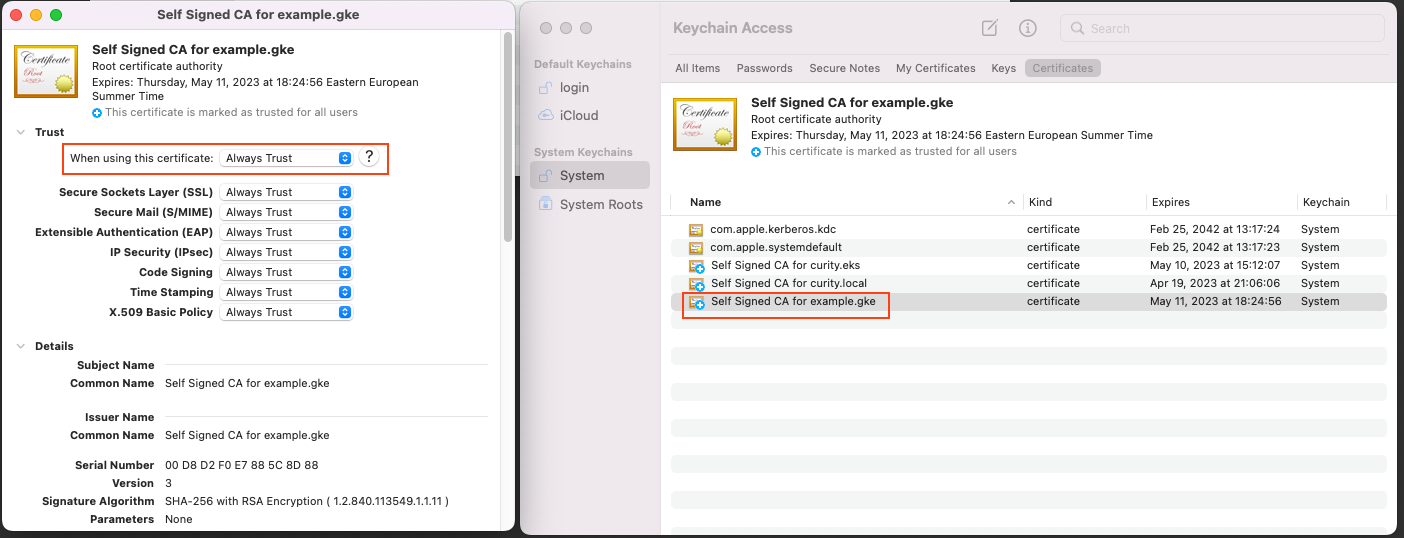Open Code Signing trust dropdown
Image resolution: width=1404 pixels, height=538 pixels.
pyautogui.click(x=287, y=272)
